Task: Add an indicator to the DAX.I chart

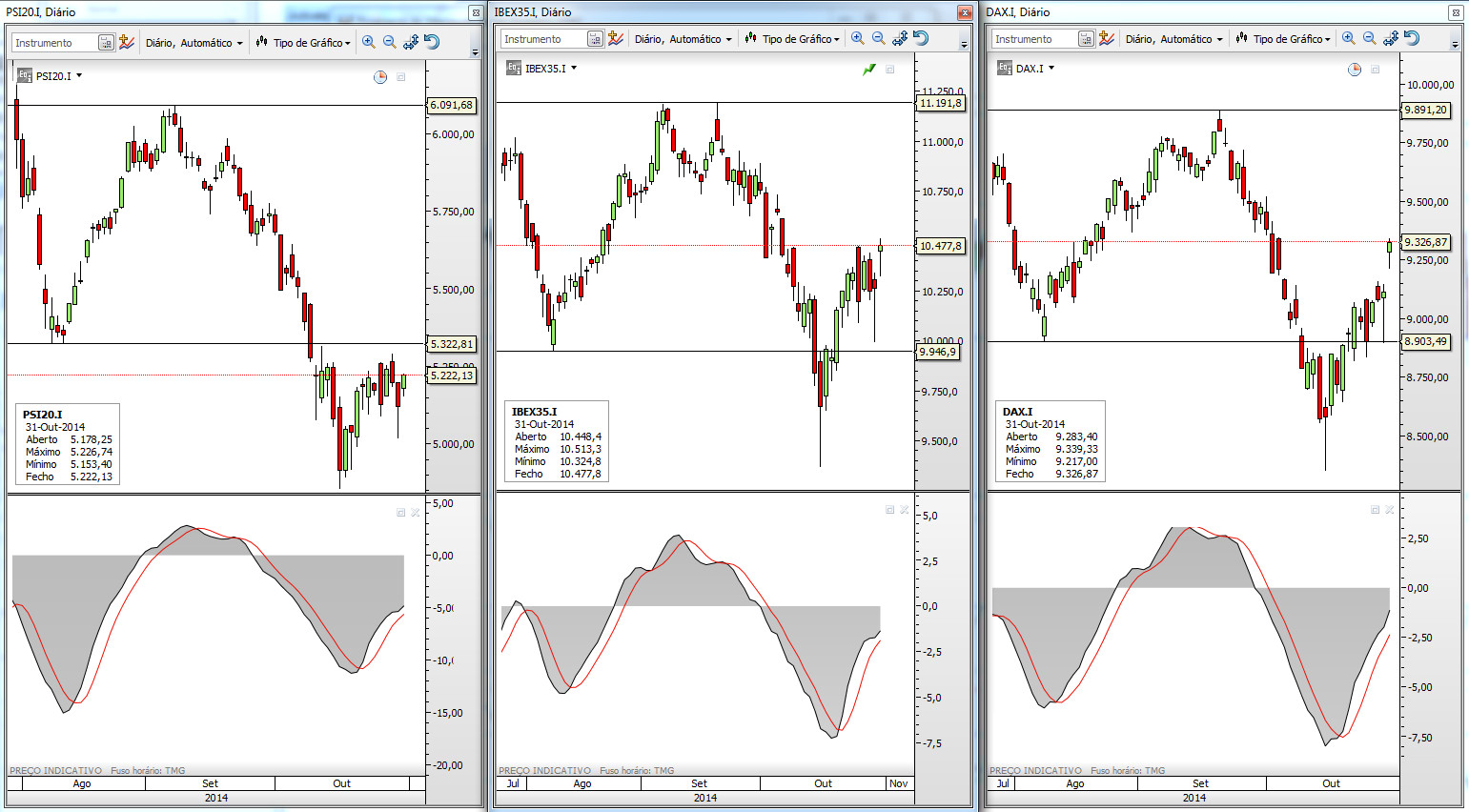Action: point(1106,39)
